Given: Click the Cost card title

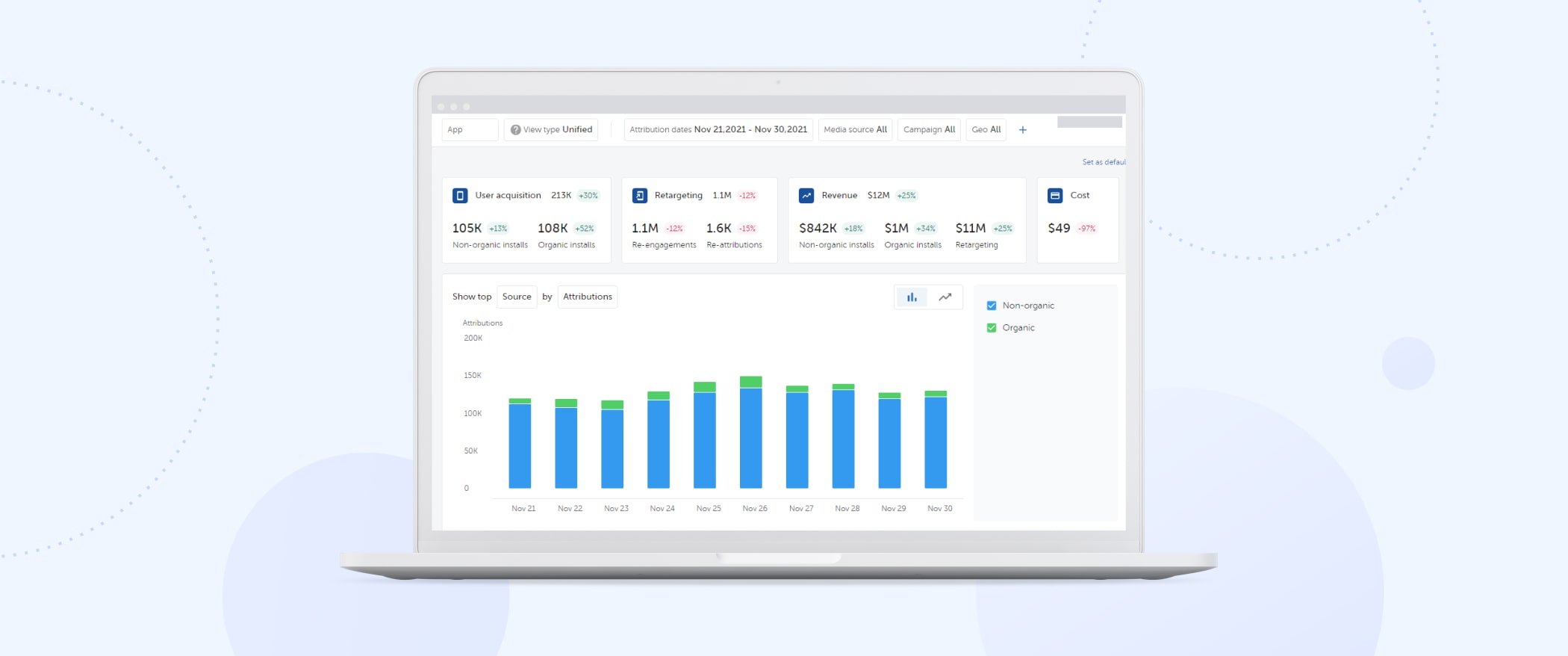Looking at the screenshot, I should (1080, 196).
